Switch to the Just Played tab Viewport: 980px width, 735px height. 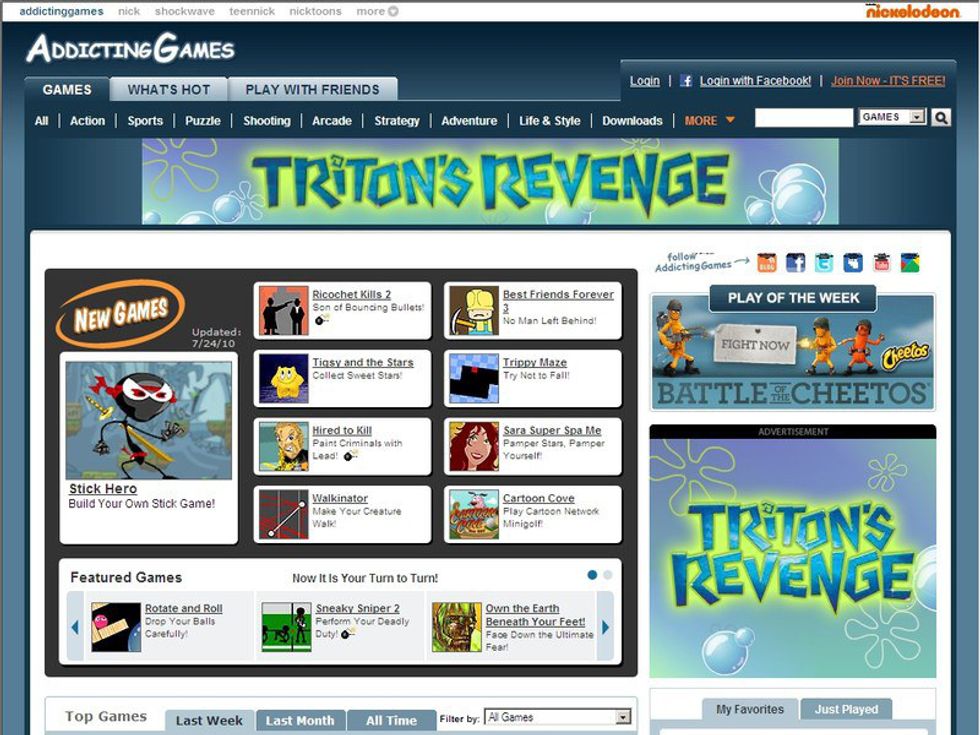coord(846,709)
